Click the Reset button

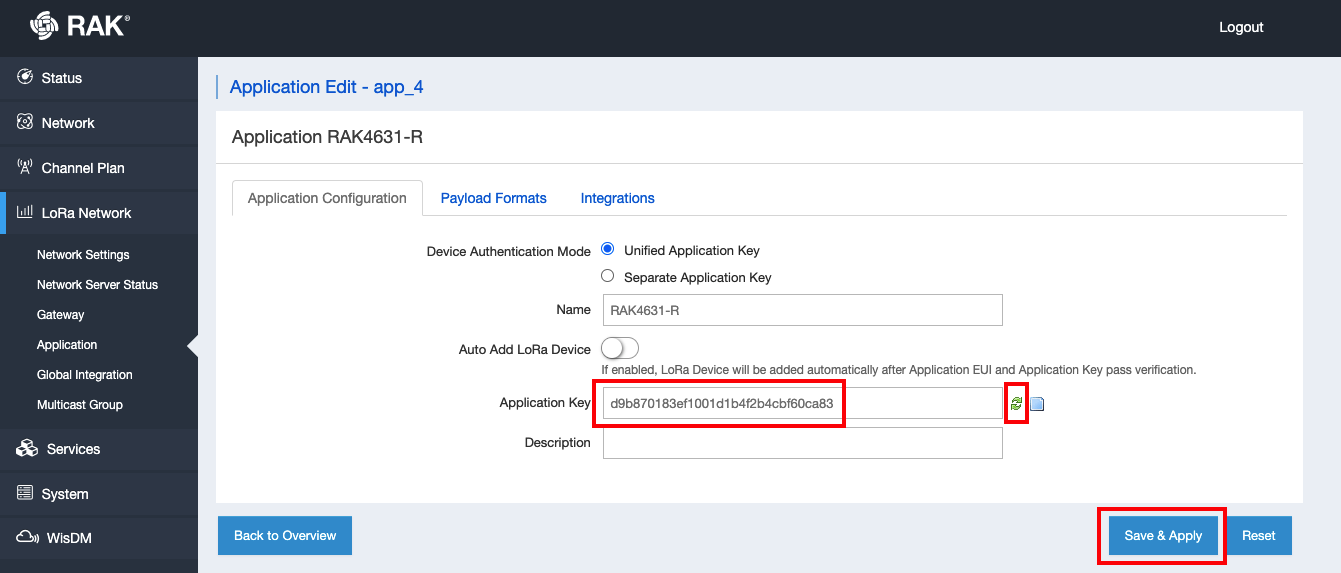(x=1258, y=535)
